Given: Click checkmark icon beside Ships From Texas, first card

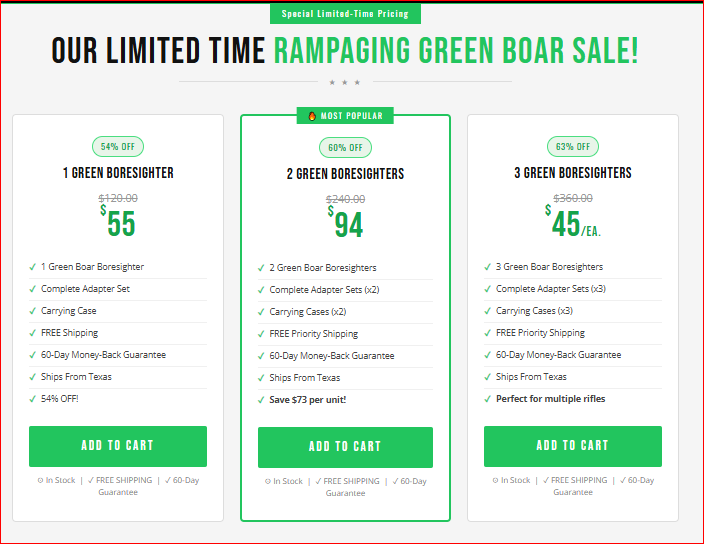Looking at the screenshot, I should pos(32,377).
